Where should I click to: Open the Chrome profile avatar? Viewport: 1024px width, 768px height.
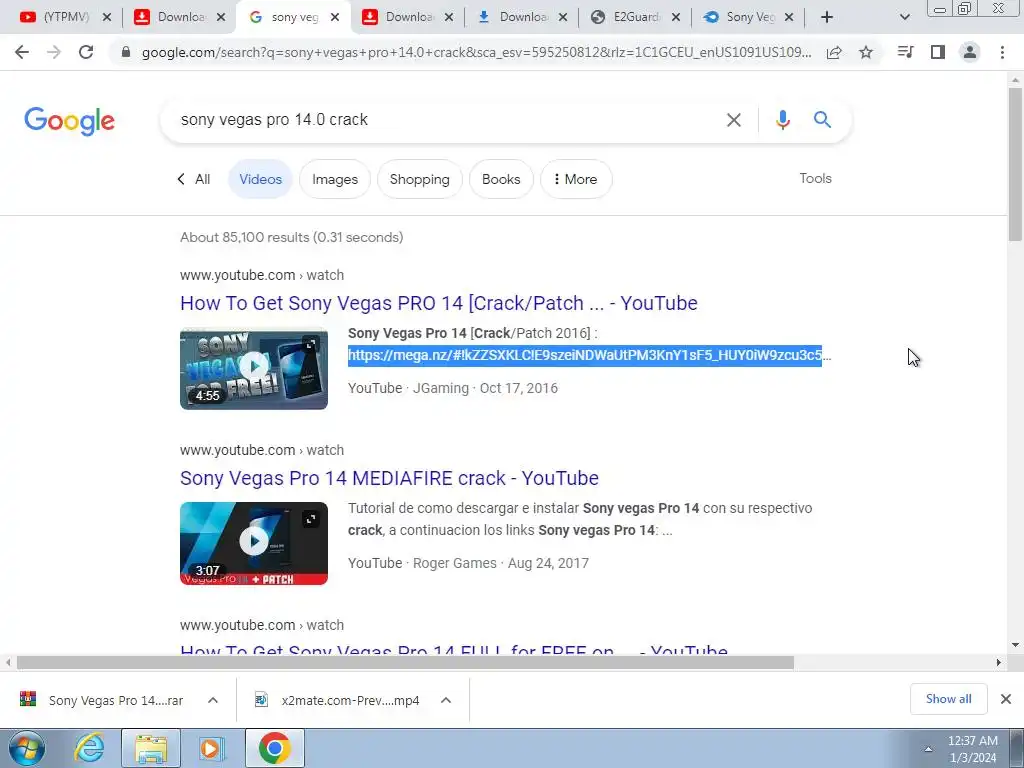click(970, 52)
